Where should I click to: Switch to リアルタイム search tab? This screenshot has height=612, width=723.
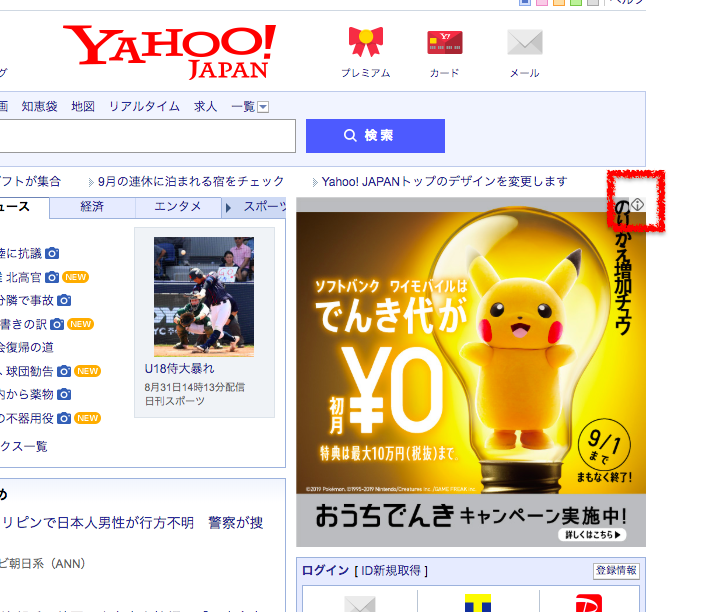click(x=144, y=107)
